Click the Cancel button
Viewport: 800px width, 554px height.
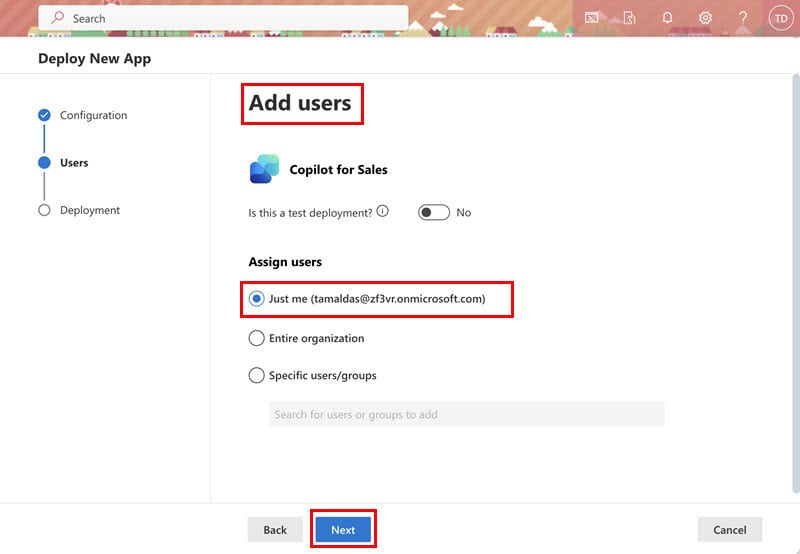coord(730,530)
